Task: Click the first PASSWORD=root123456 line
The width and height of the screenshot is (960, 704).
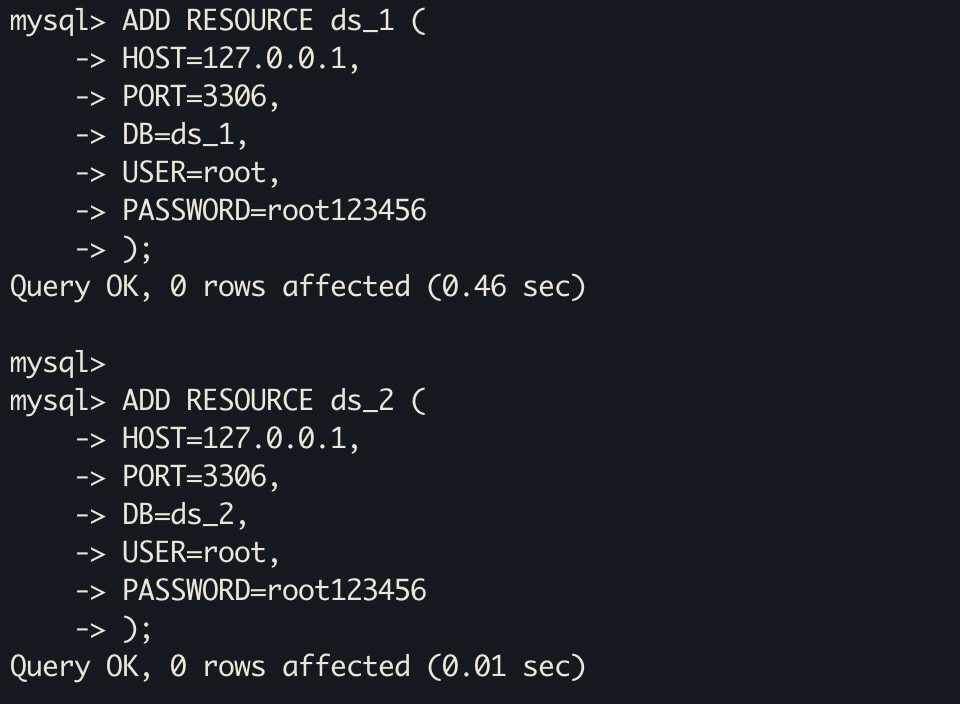Action: [251, 211]
